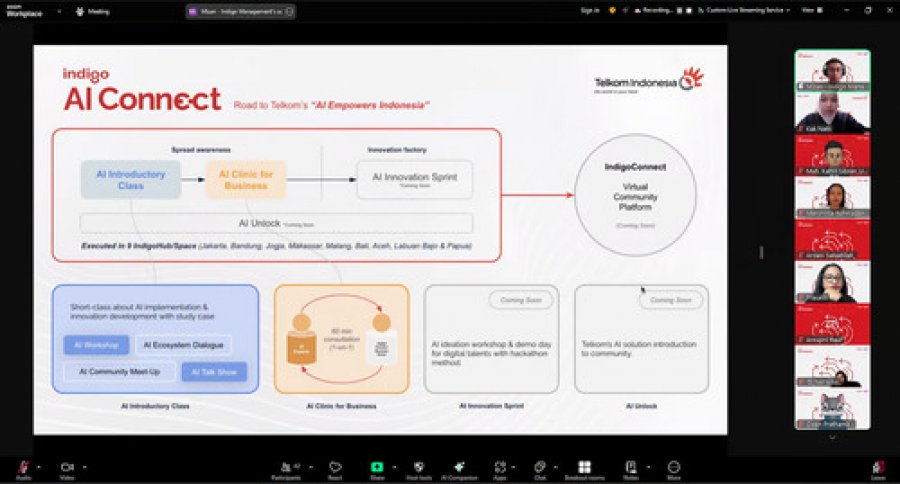Unmute the Audio microphone icon
Viewport: 900px width, 484px height.
coord(24,467)
